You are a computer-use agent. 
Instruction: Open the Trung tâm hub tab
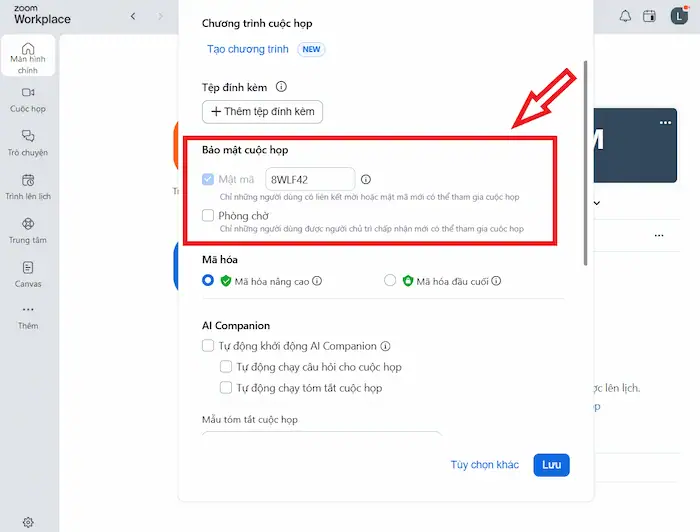click(28, 231)
